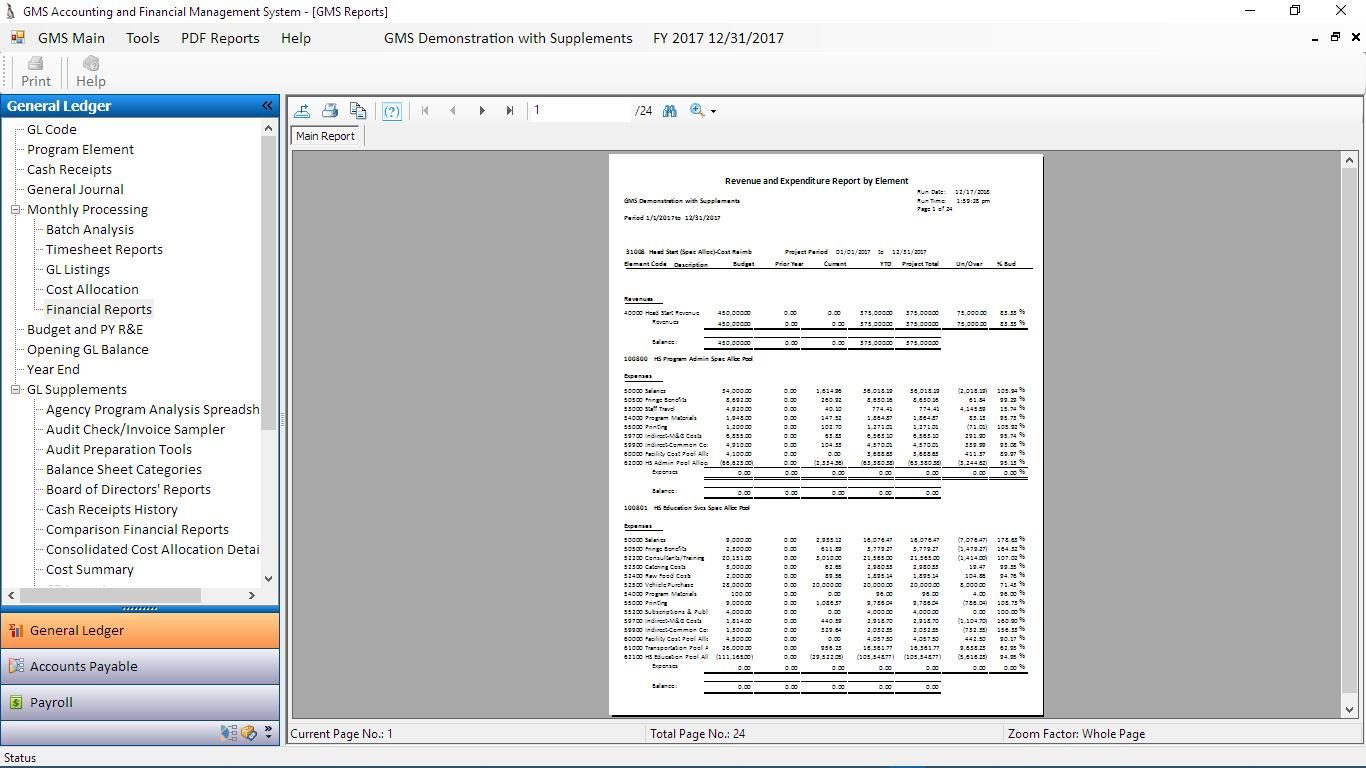Open the PDF Reports menu
Image resolution: width=1366 pixels, height=768 pixels.
[x=220, y=38]
